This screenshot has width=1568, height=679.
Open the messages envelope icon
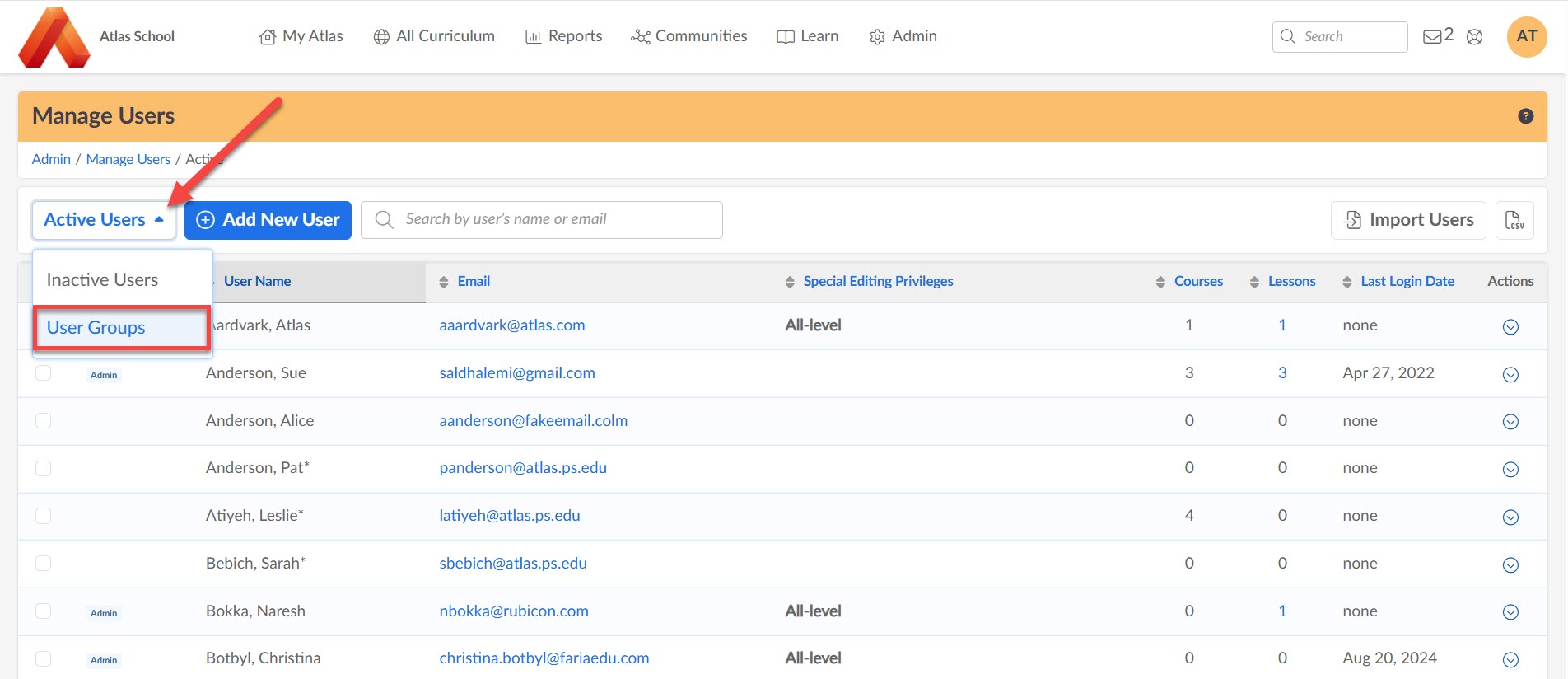pos(1432,36)
